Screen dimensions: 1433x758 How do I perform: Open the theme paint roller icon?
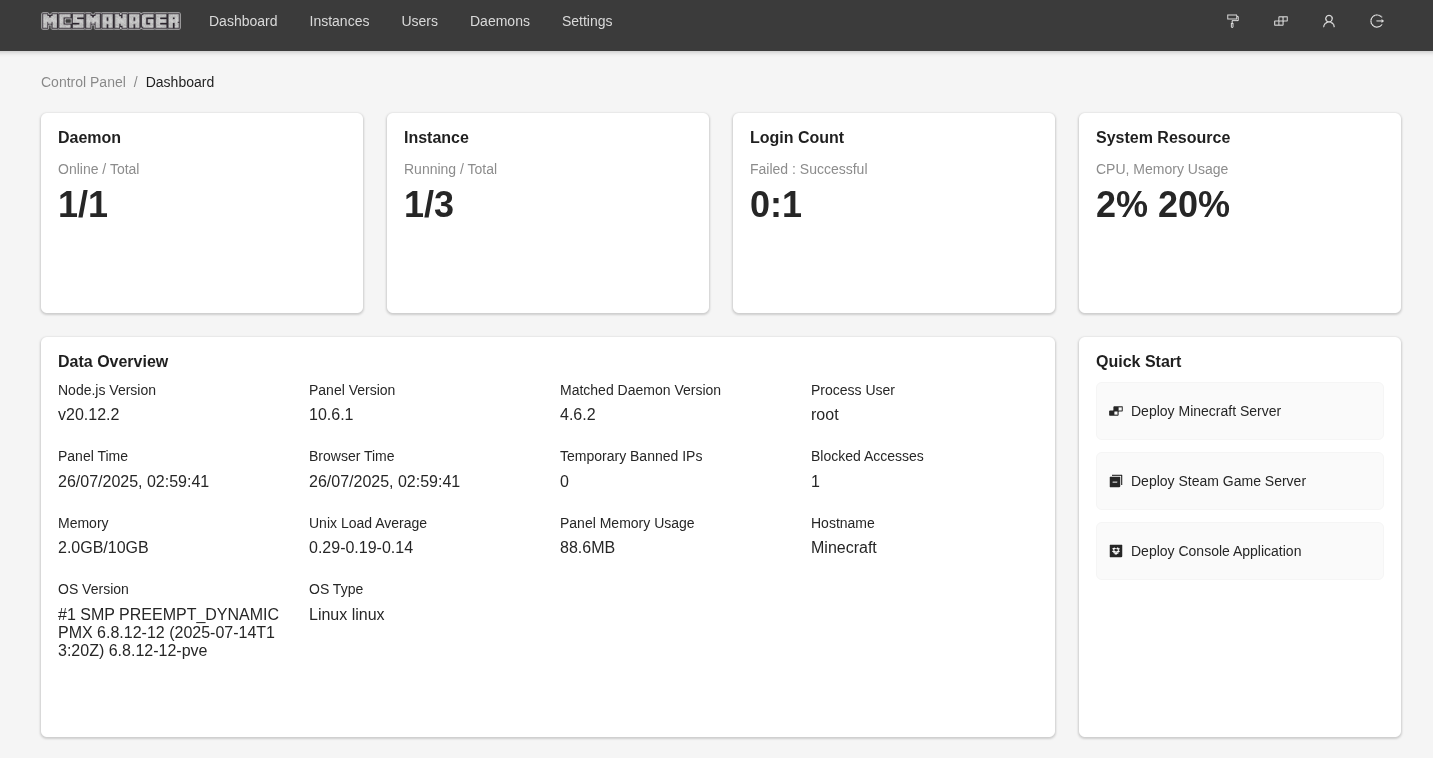tap(1233, 21)
